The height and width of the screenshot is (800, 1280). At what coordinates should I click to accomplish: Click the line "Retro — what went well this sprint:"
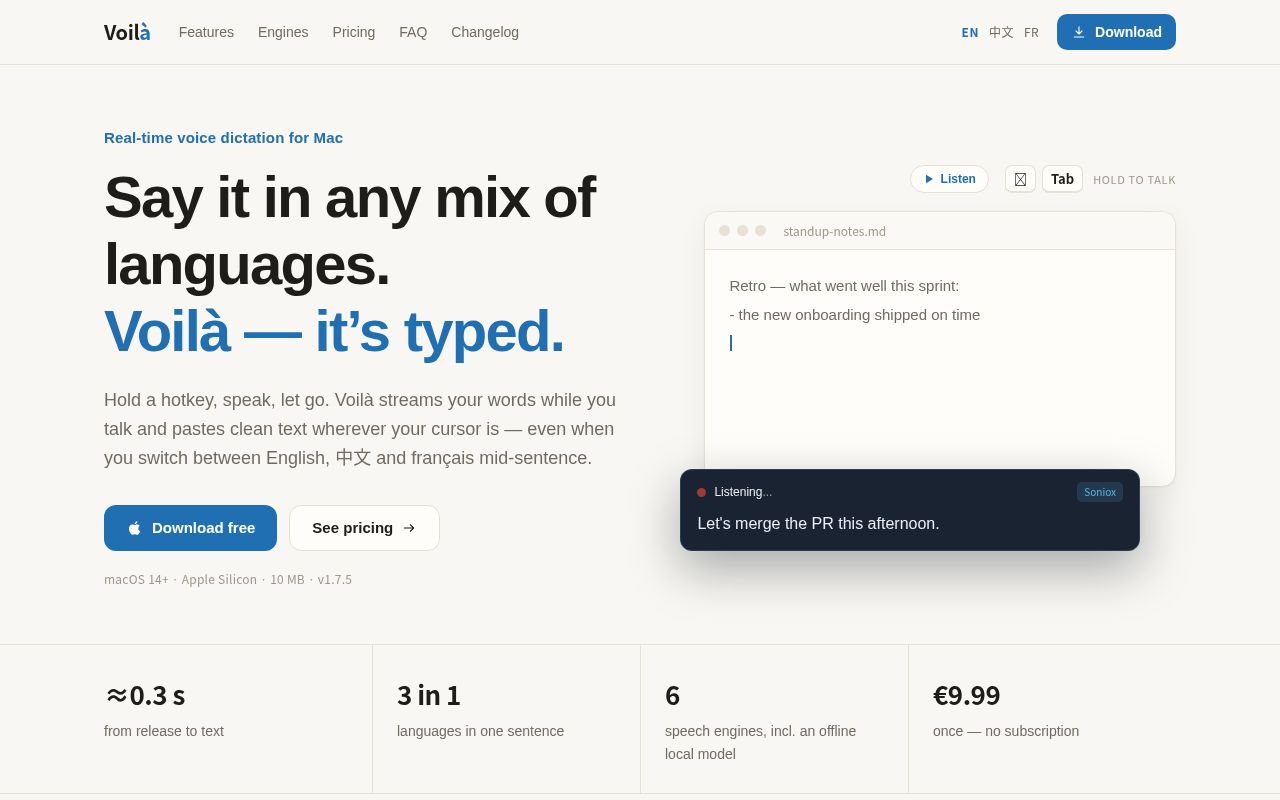coord(844,286)
